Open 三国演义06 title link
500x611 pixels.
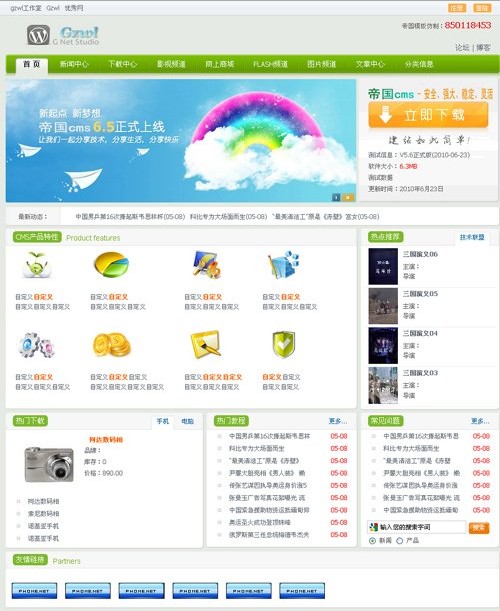click(x=420, y=254)
